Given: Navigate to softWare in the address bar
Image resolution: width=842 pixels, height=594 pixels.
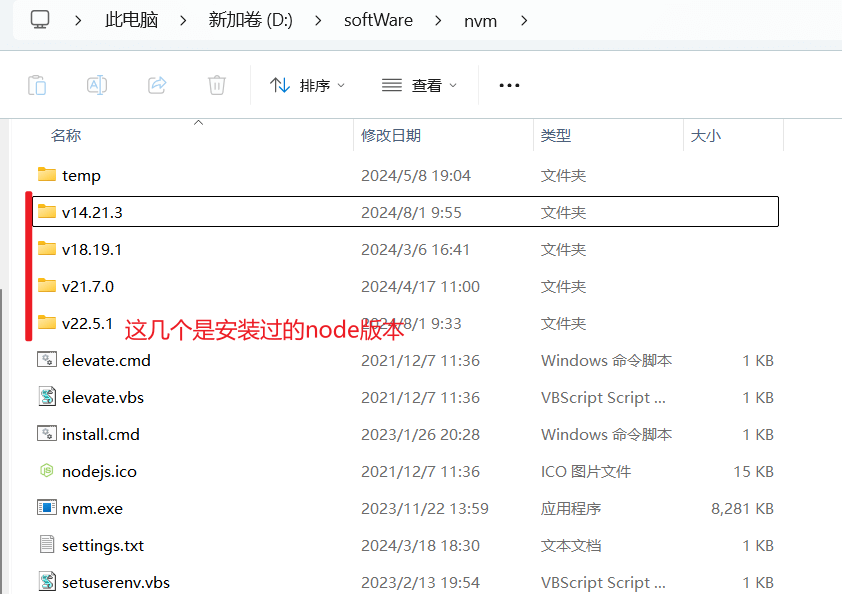Looking at the screenshot, I should 378,20.
